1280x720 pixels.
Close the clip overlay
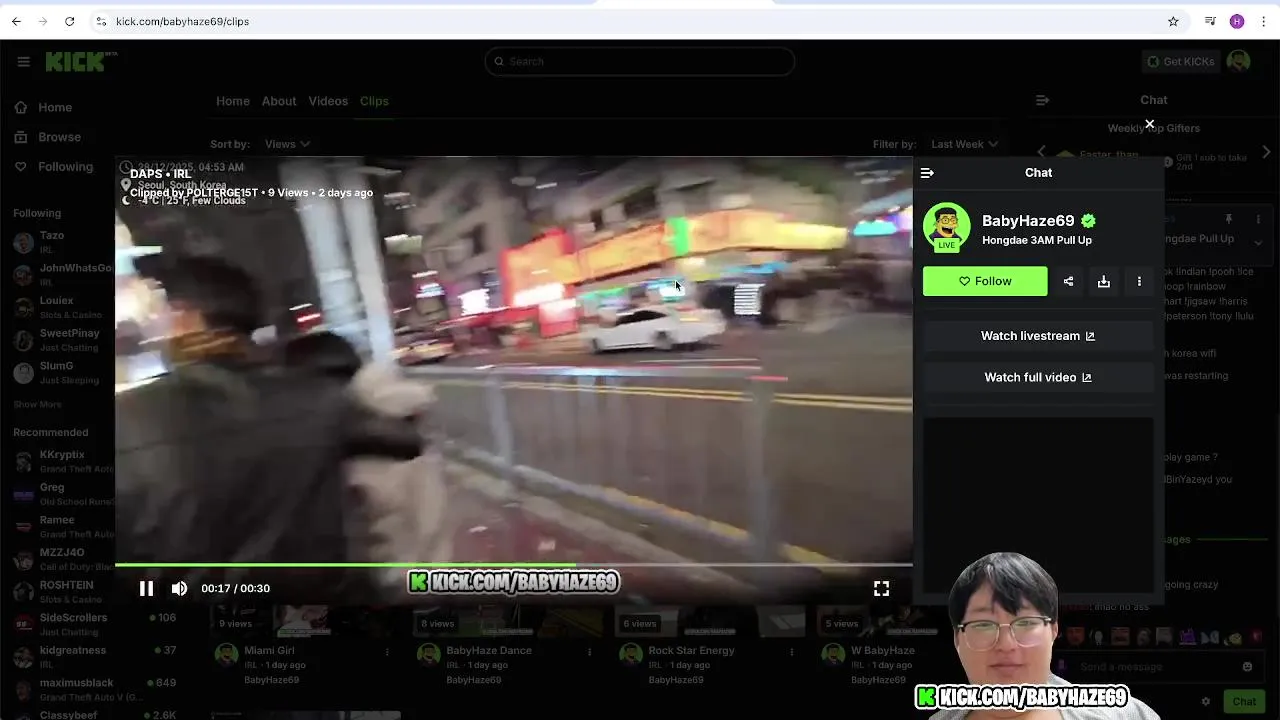[x=1149, y=124]
